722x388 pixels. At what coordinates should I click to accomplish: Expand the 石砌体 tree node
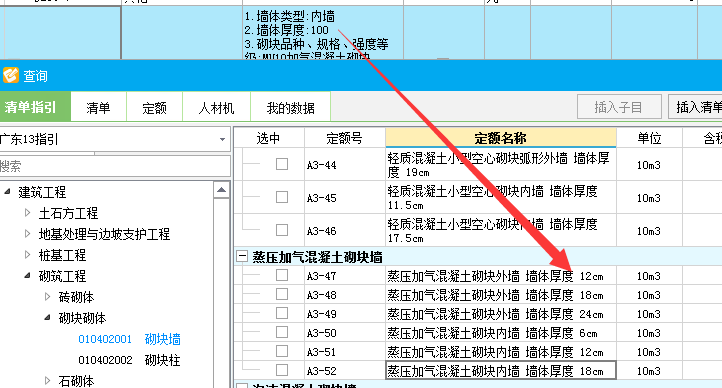(x=47, y=381)
